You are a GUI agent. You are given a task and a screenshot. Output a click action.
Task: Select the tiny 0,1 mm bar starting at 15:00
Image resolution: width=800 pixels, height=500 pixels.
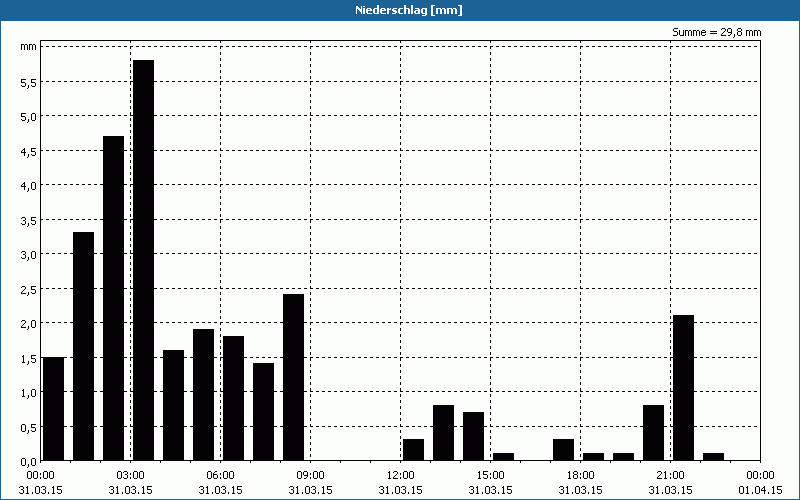coord(503,457)
